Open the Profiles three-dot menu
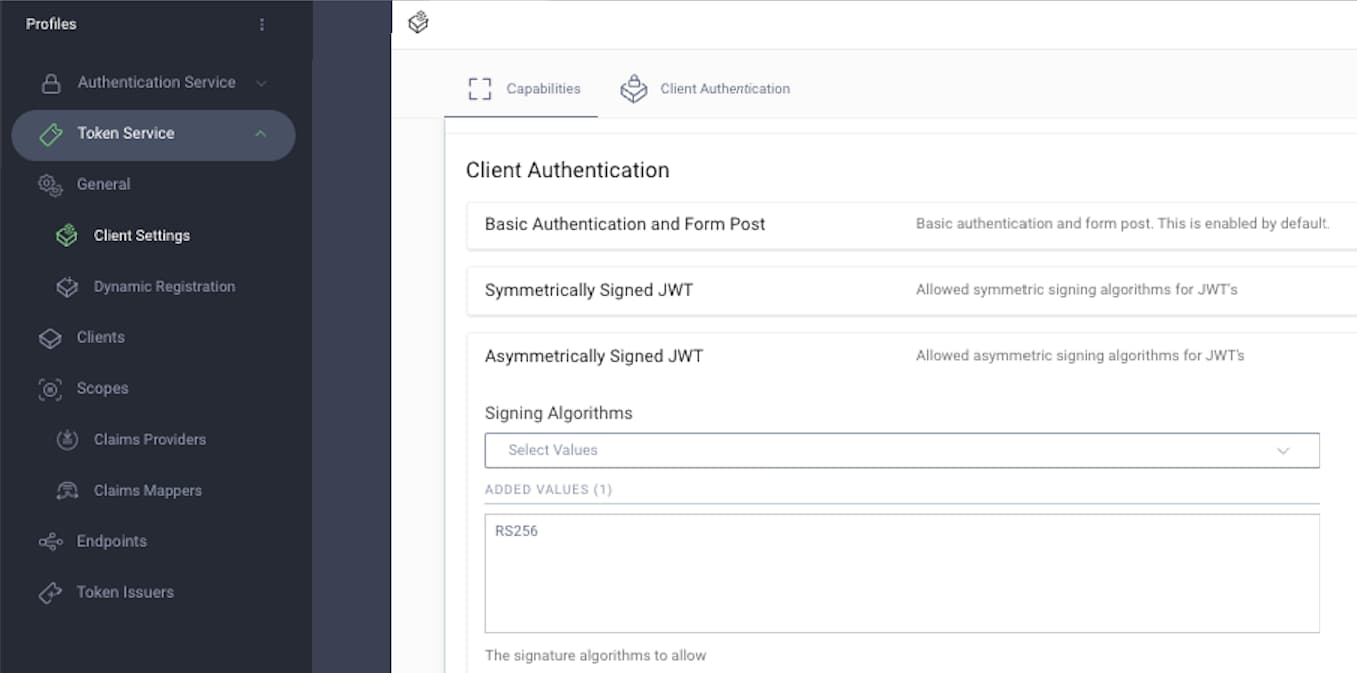The image size is (1357, 673). tap(262, 24)
